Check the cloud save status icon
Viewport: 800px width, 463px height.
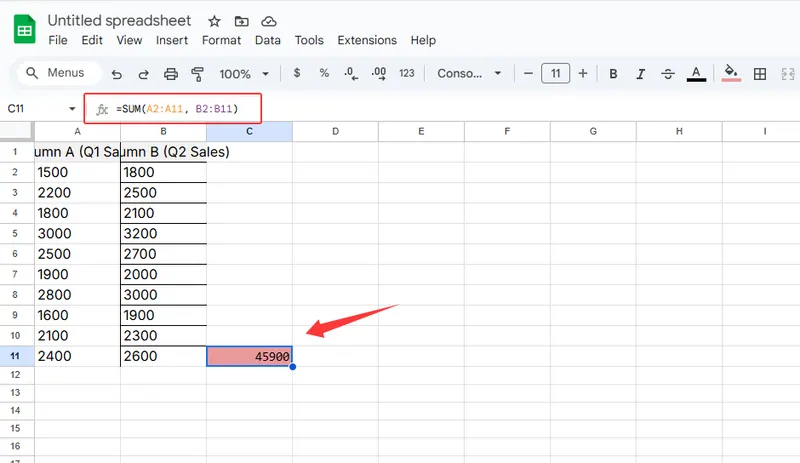pyautogui.click(x=268, y=21)
